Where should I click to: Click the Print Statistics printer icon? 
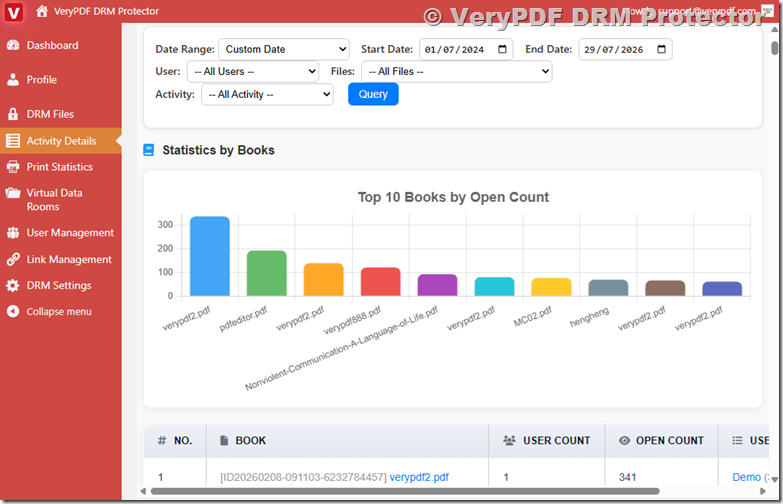click(x=13, y=167)
